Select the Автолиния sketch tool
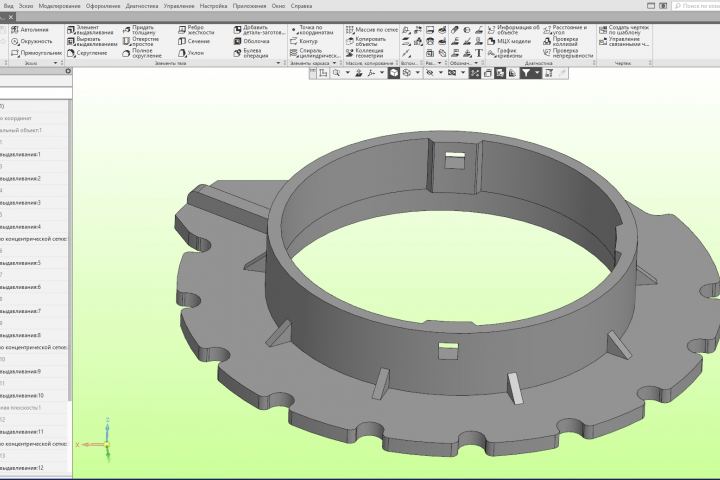The width and height of the screenshot is (720, 480). (30, 29)
